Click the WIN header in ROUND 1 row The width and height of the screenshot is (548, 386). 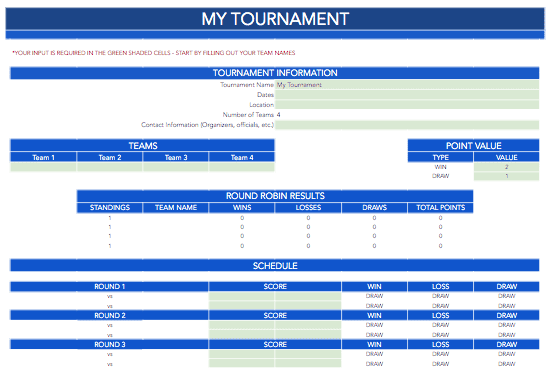click(x=374, y=287)
